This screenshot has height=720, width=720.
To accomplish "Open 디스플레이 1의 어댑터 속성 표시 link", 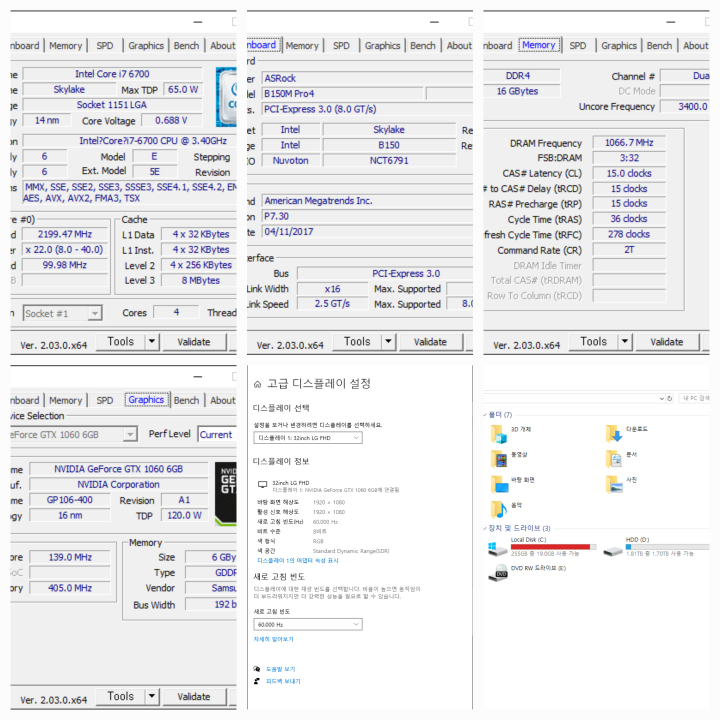I will tap(298, 560).
